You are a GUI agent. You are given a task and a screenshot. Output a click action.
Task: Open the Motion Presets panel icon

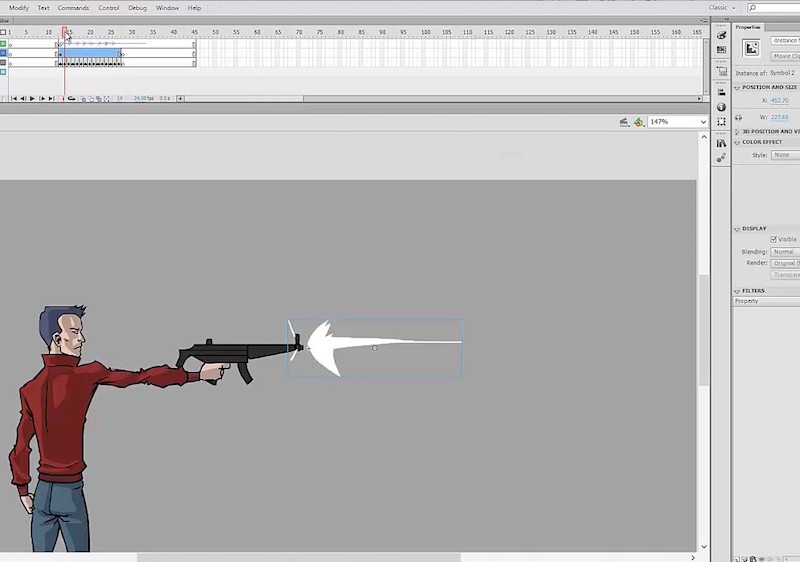pos(721,157)
